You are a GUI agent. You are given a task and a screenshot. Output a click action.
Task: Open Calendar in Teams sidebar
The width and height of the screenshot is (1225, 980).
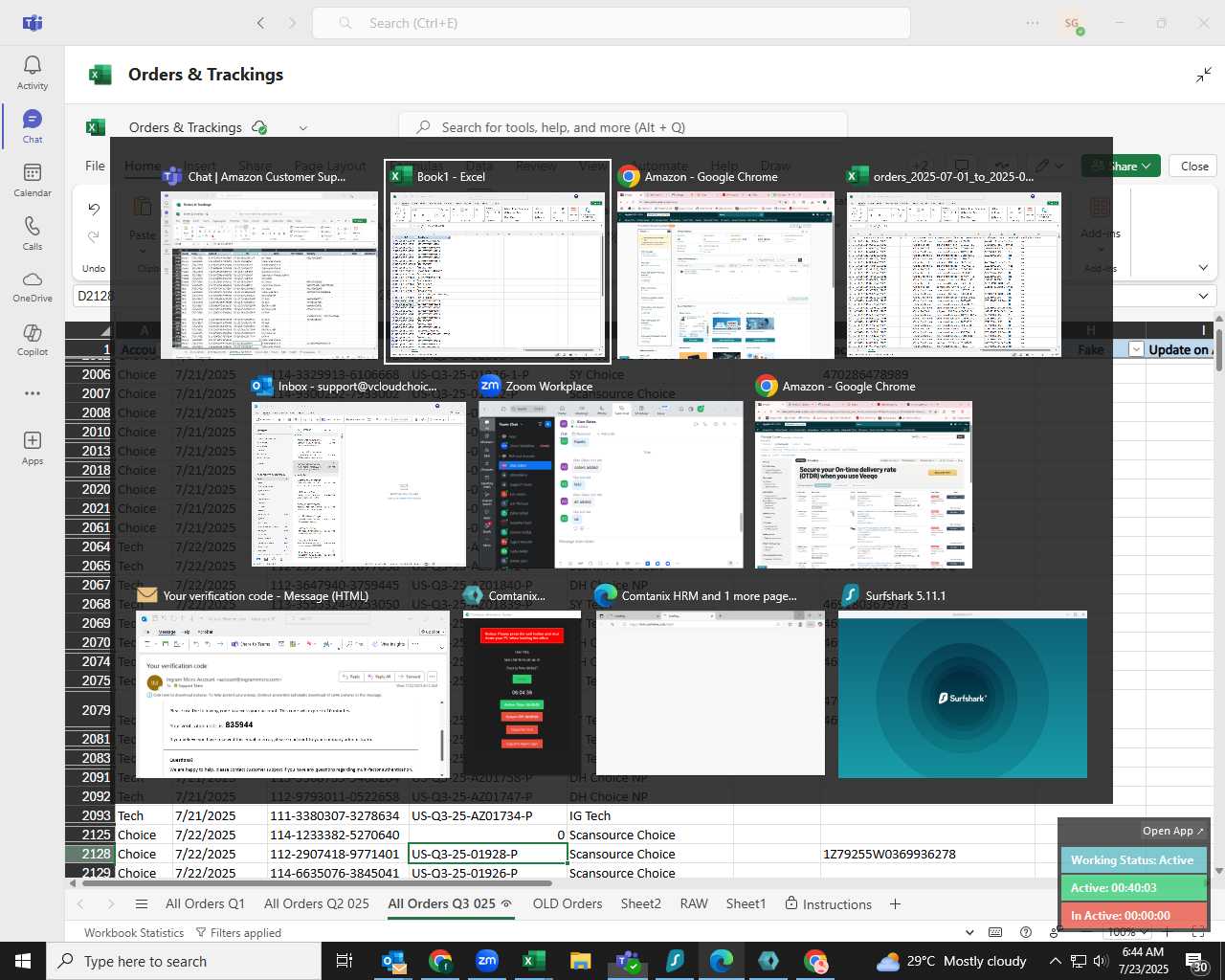point(33,180)
